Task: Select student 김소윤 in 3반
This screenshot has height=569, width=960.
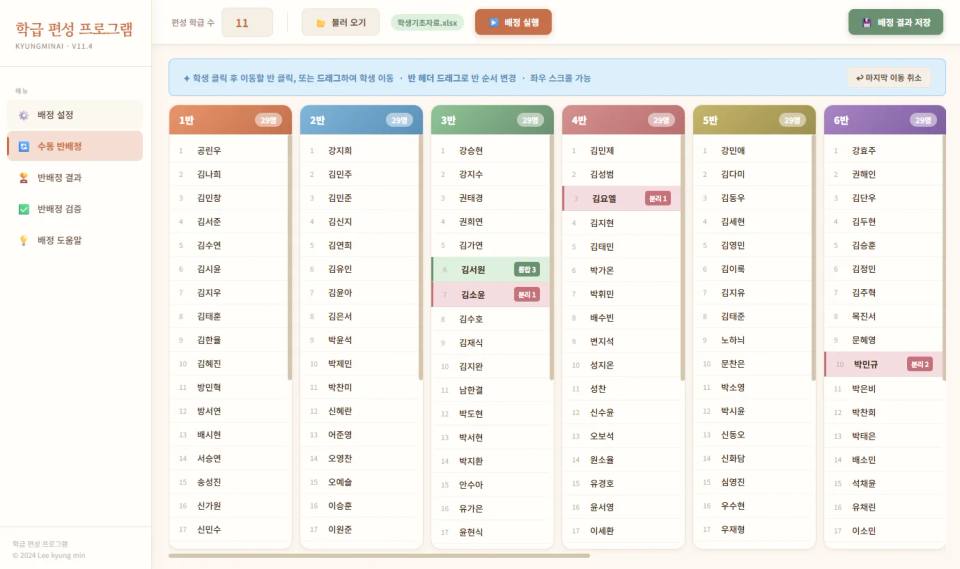Action: (x=490, y=295)
